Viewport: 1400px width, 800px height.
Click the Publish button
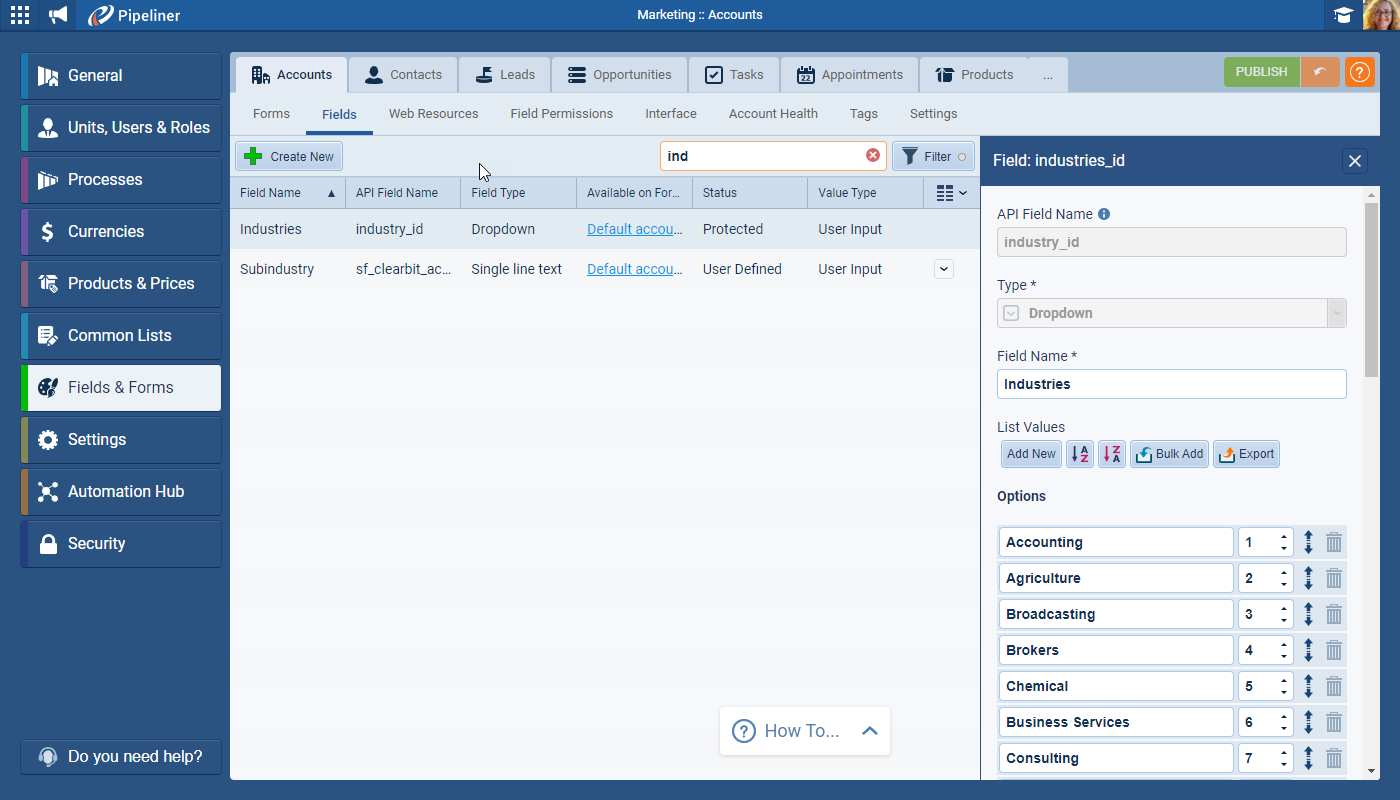(x=1261, y=72)
